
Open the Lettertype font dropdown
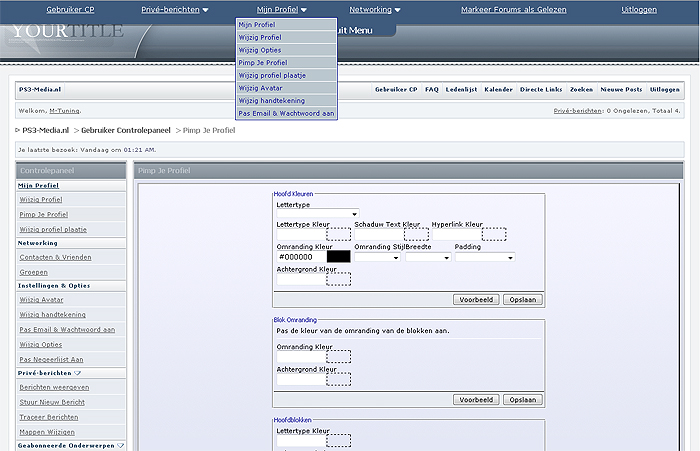tap(317, 213)
